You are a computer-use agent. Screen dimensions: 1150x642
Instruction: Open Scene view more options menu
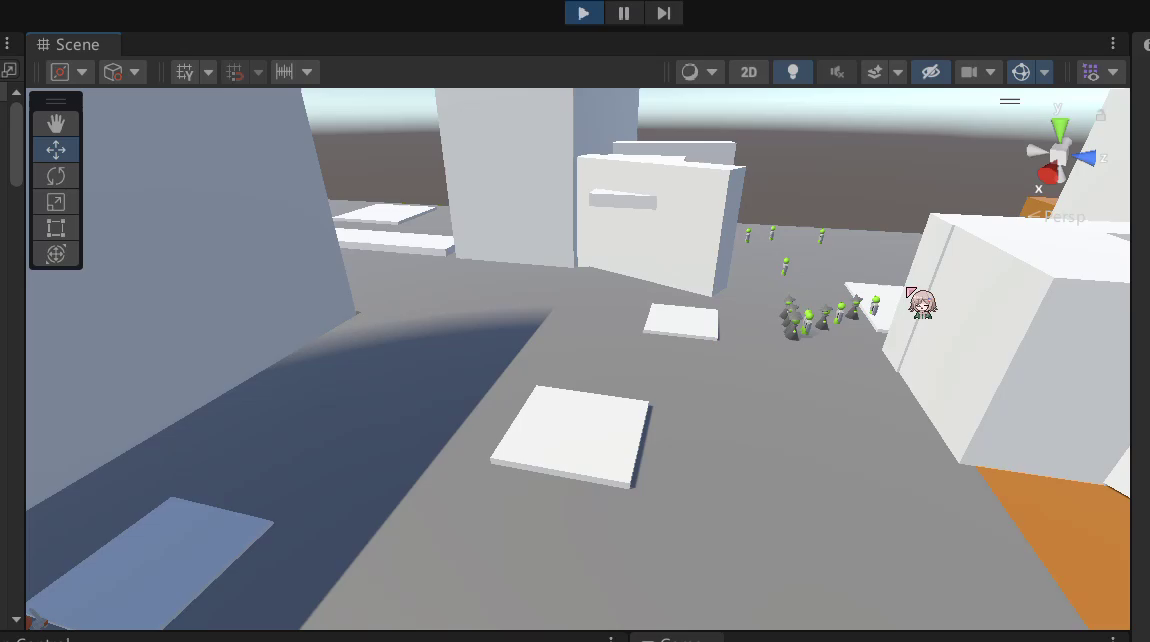[x=1113, y=43]
